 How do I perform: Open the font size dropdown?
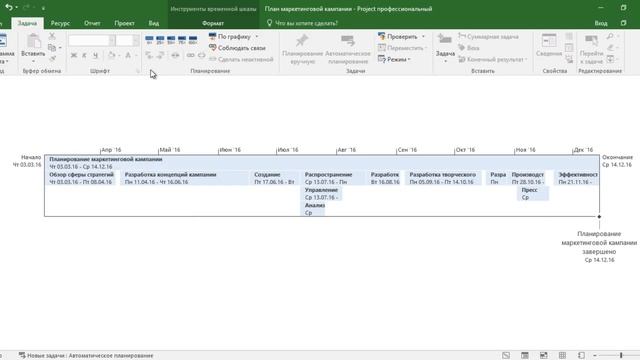point(136,40)
